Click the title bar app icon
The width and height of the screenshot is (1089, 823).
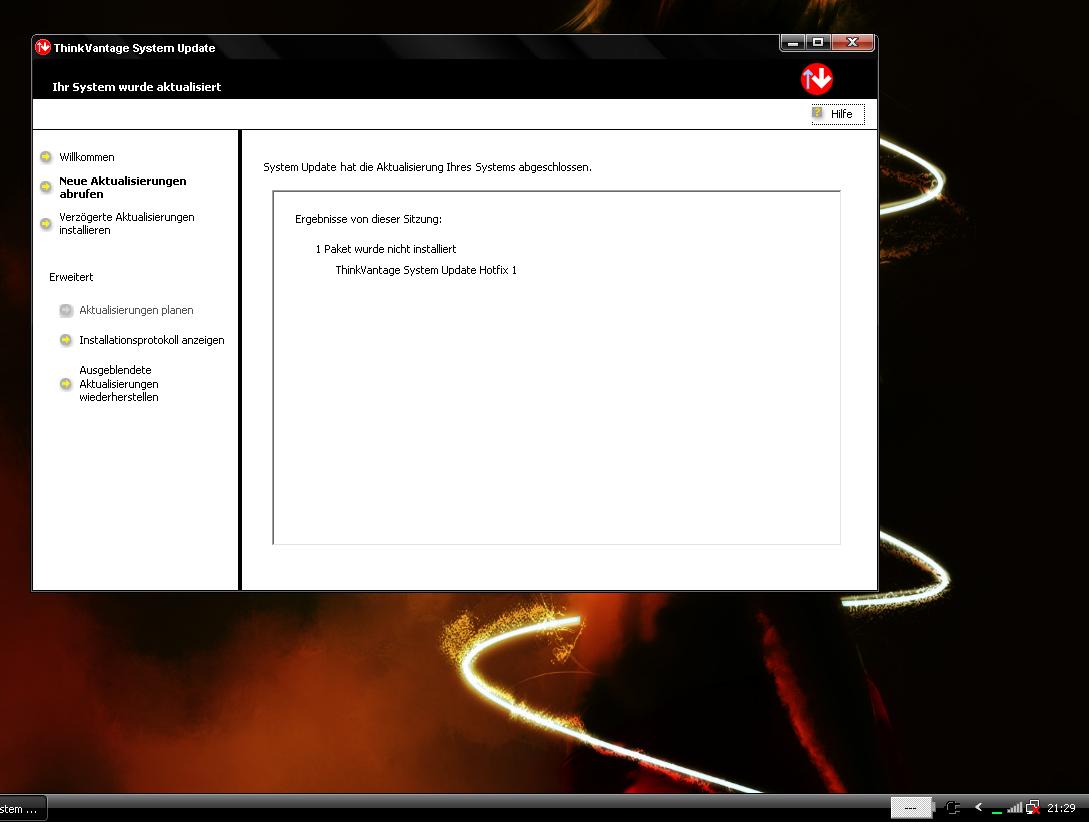tap(43, 47)
